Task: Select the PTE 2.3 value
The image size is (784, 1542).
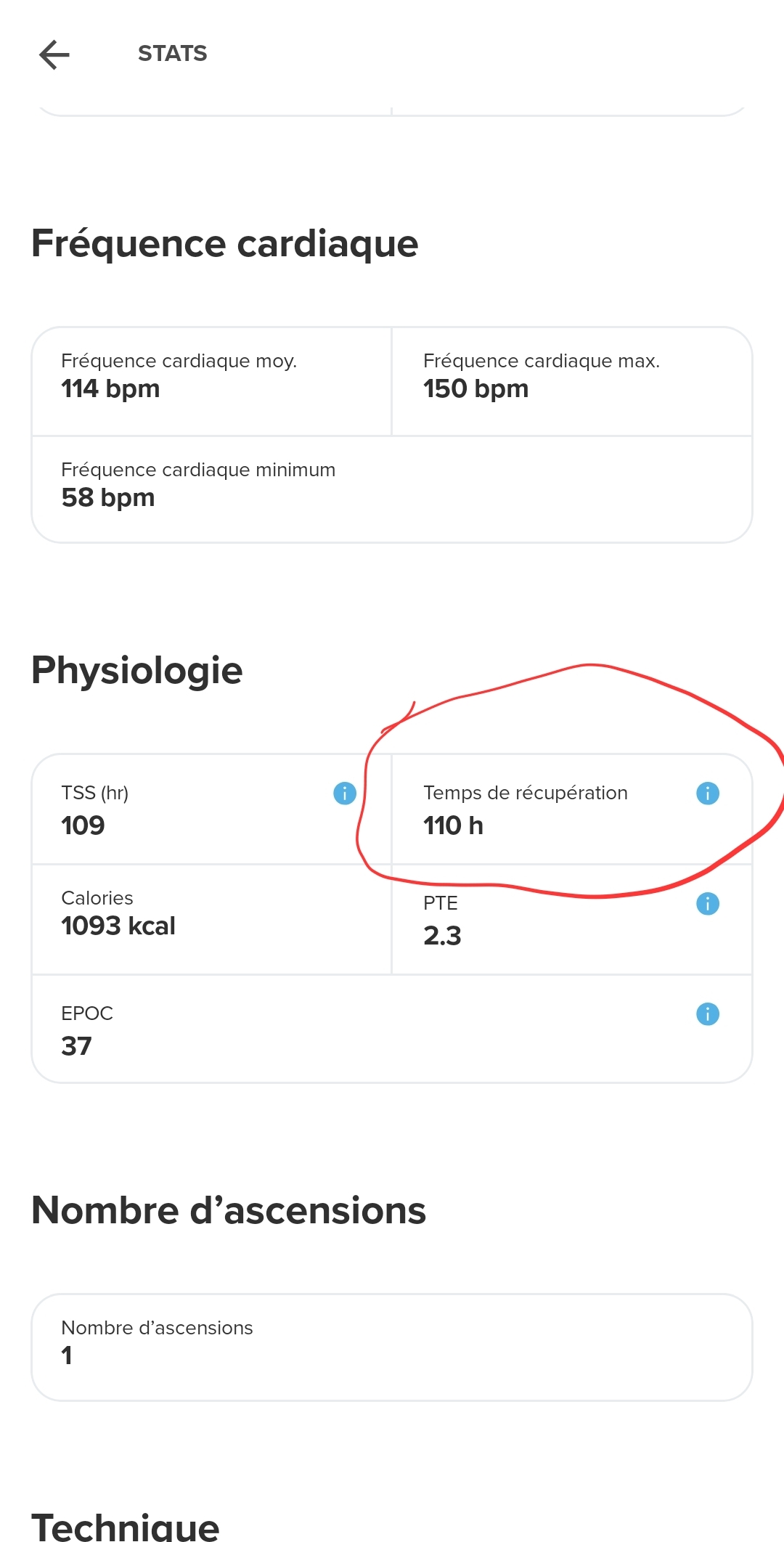Action: click(x=442, y=936)
